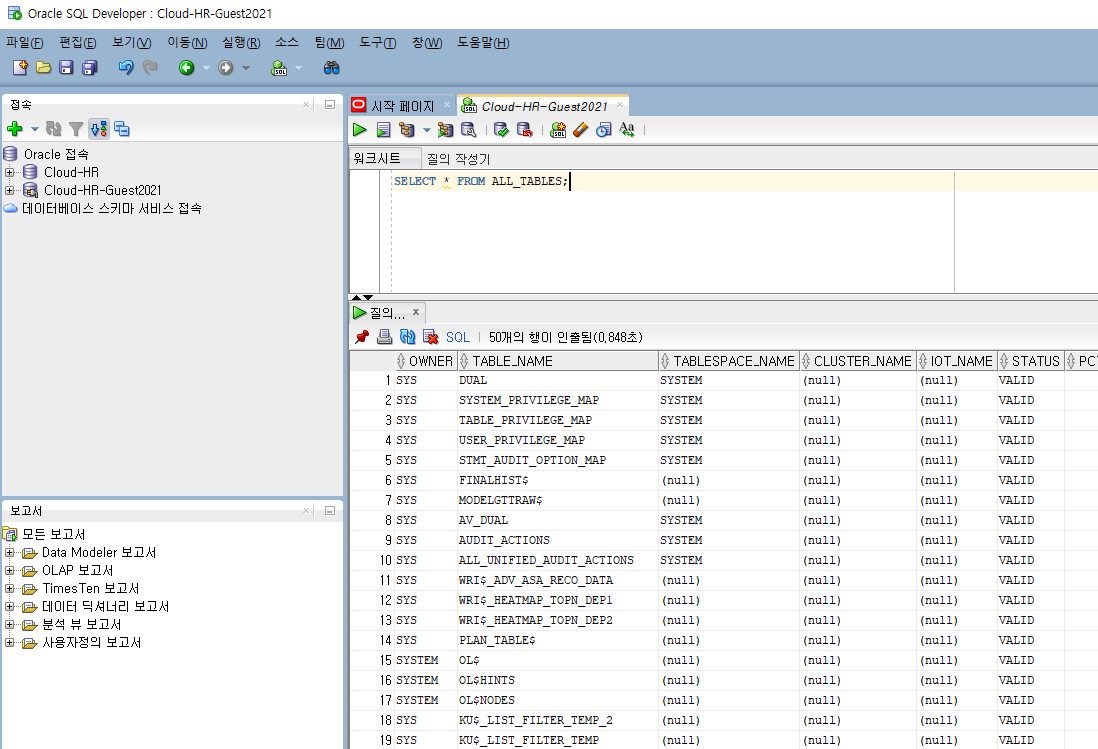Image resolution: width=1098 pixels, height=749 pixels.
Task: Open the Explain Plan dropdown arrow
Action: pyautogui.click(x=426, y=130)
